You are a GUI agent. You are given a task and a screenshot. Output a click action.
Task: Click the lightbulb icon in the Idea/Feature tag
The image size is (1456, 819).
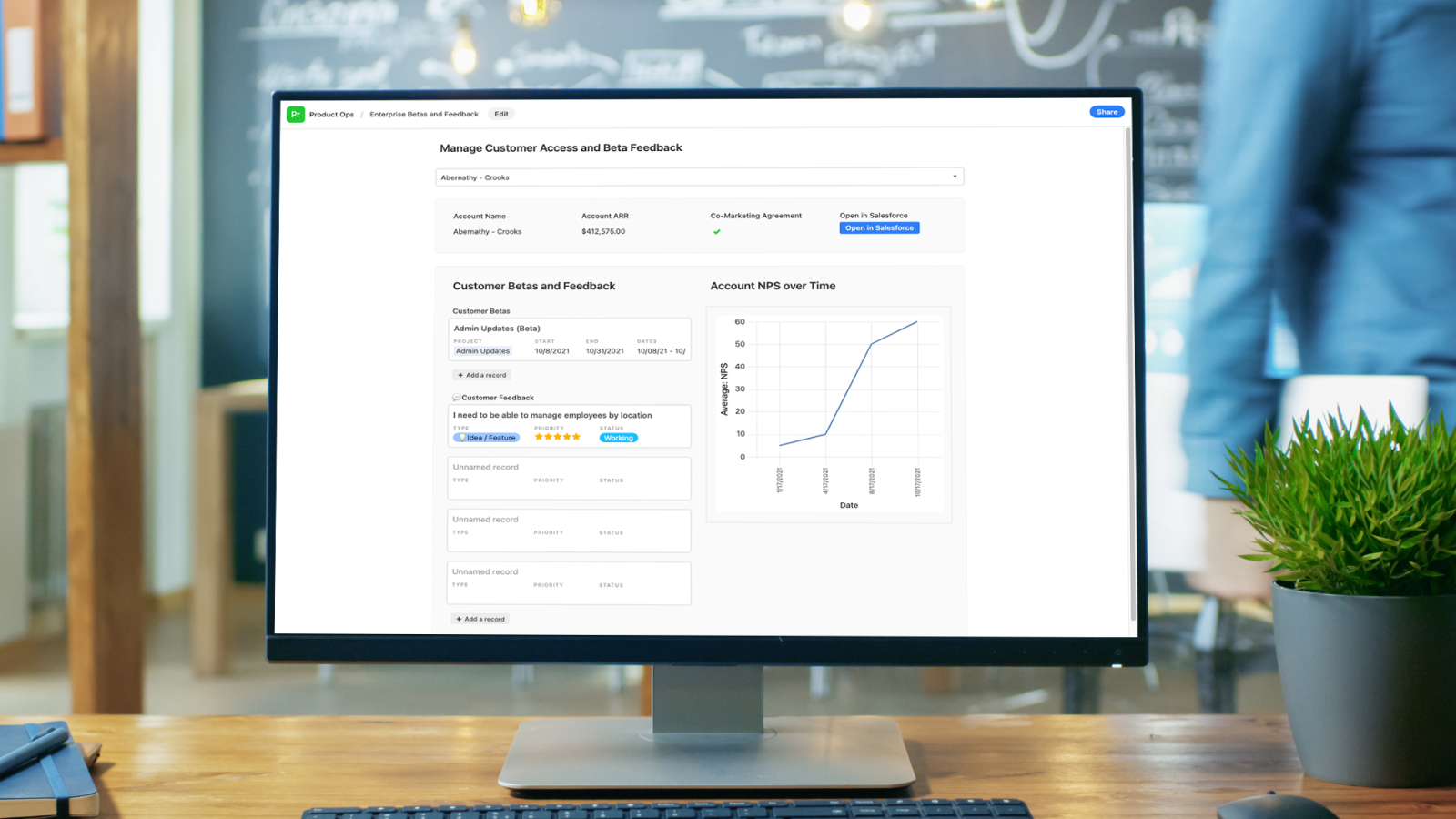tap(460, 438)
